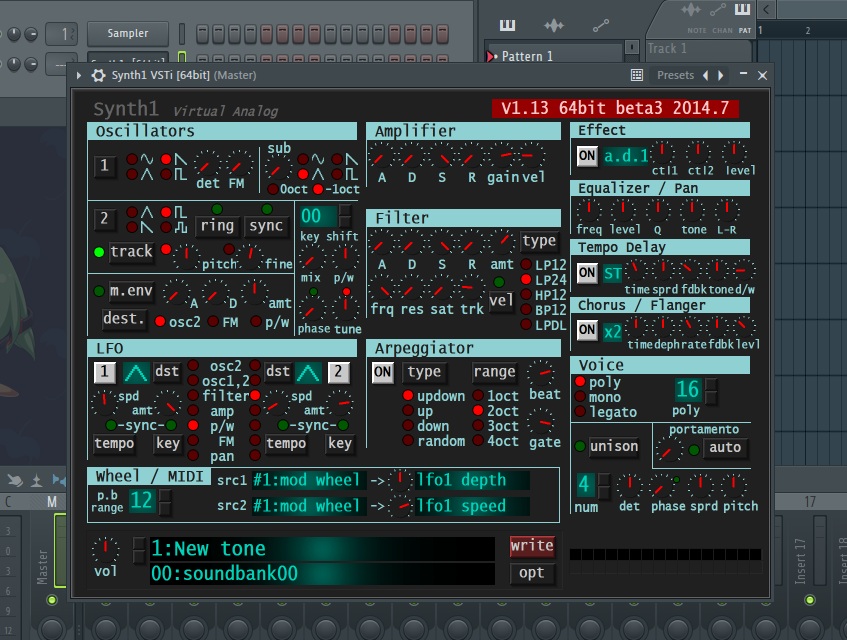
Task: Open src1 mod wheel source dropdown
Action: tap(309, 480)
